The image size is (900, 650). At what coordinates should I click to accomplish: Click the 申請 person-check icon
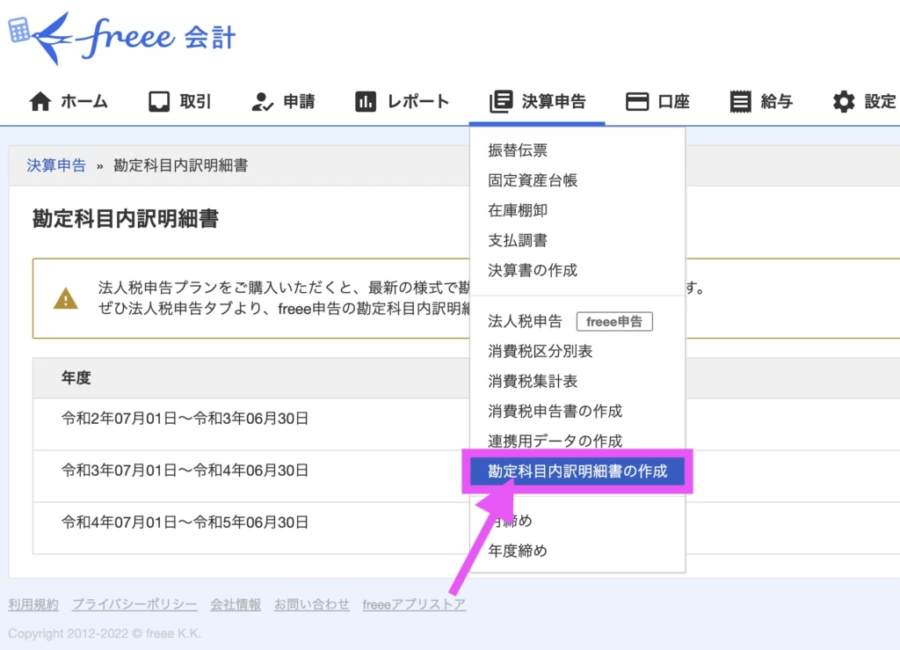pos(262,101)
